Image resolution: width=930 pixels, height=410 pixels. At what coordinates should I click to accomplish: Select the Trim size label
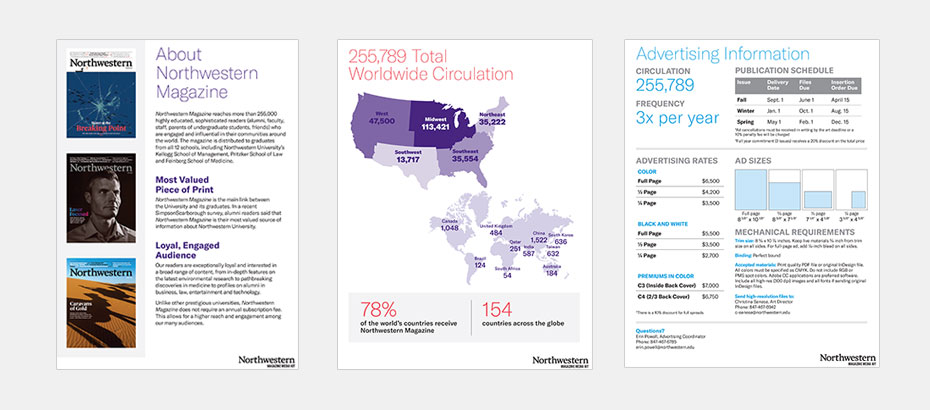pos(744,242)
